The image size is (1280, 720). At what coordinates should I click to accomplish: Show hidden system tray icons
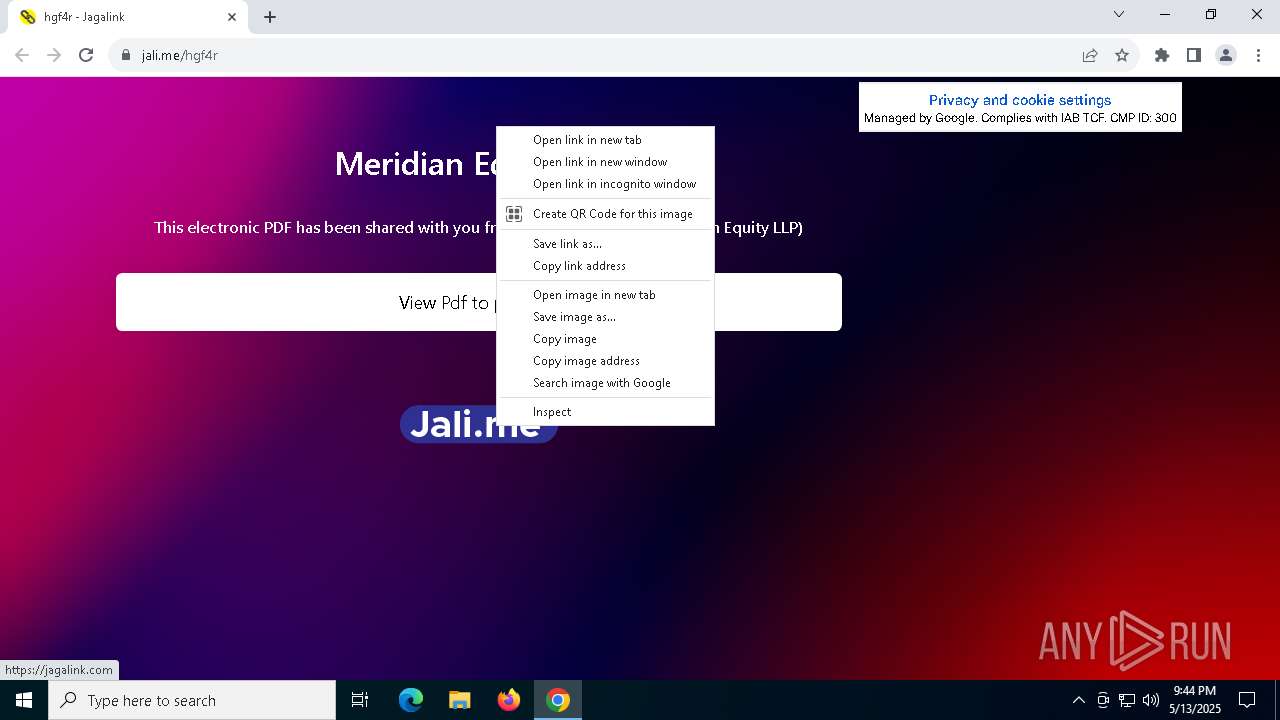(1078, 700)
